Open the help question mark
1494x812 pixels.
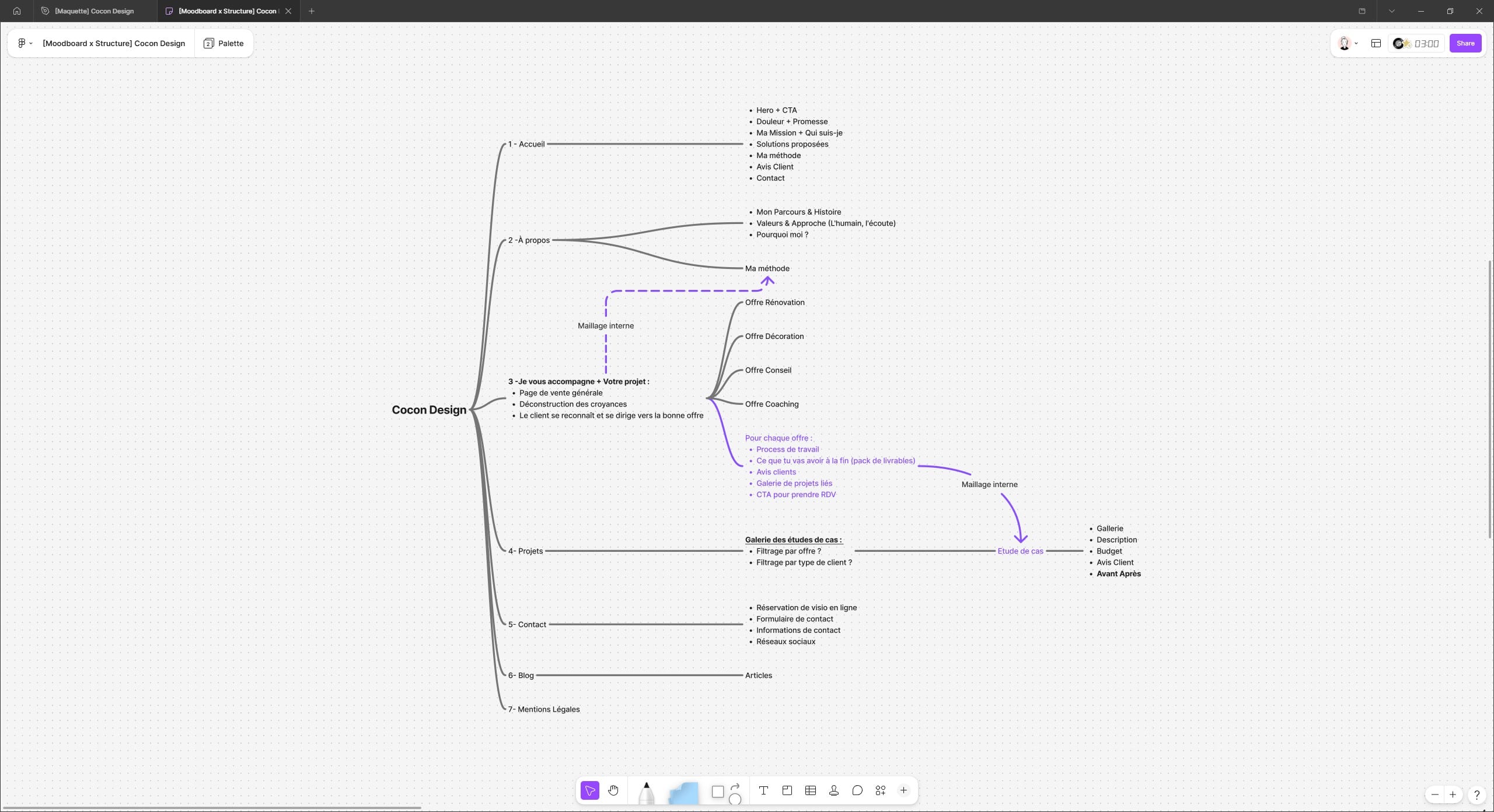pyautogui.click(x=1476, y=794)
